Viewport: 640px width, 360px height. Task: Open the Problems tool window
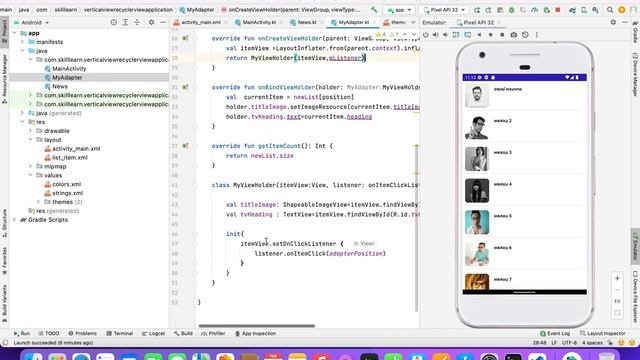pyautogui.click(x=82, y=333)
